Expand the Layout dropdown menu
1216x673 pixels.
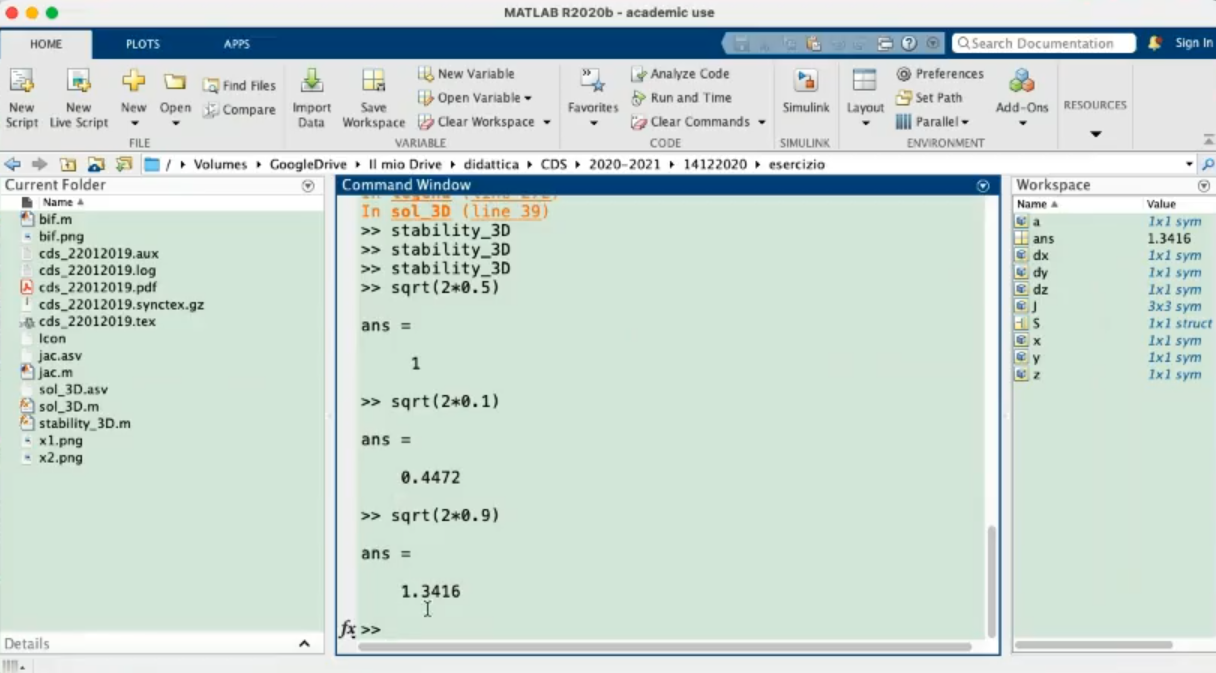[x=865, y=123]
